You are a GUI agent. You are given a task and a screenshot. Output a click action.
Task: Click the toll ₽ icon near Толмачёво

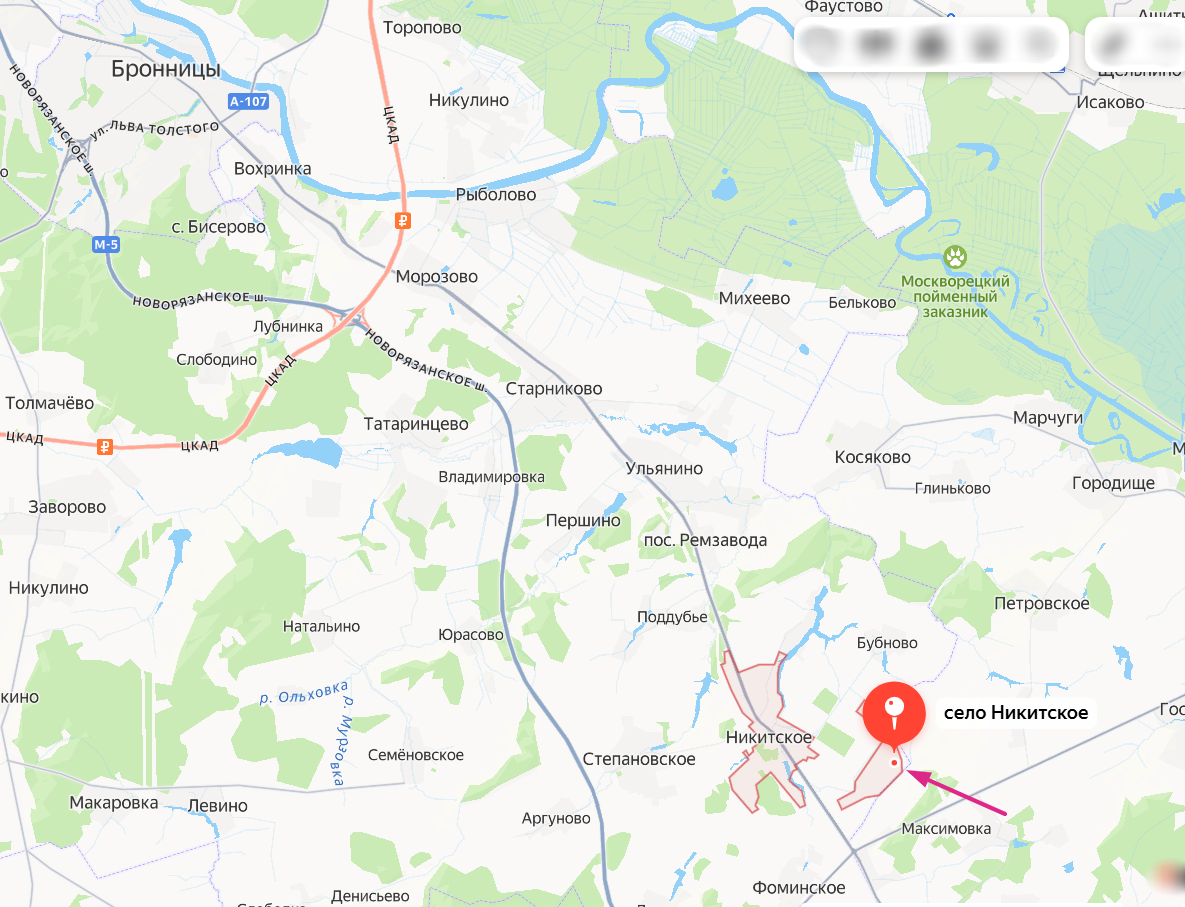[x=105, y=447]
